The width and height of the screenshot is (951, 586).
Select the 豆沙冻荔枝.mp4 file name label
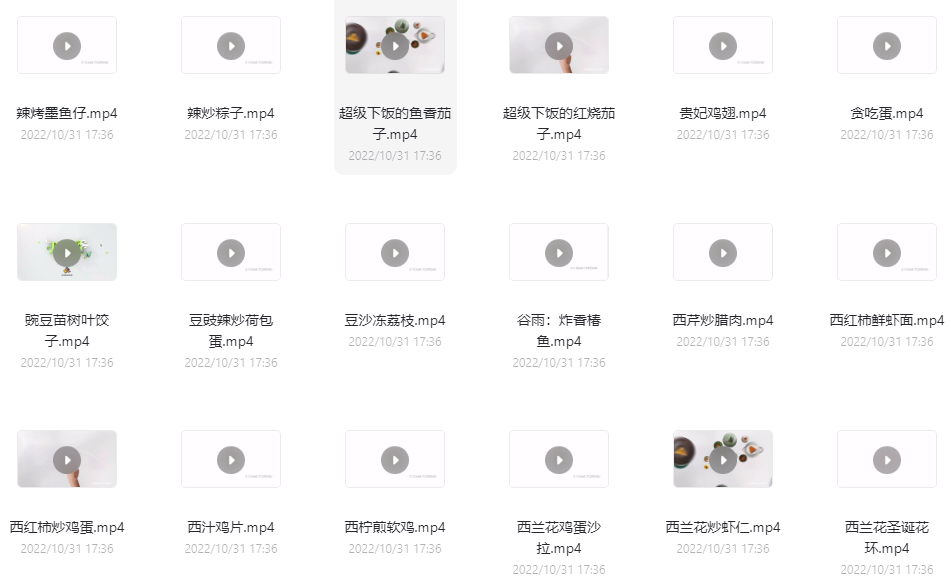(x=395, y=320)
